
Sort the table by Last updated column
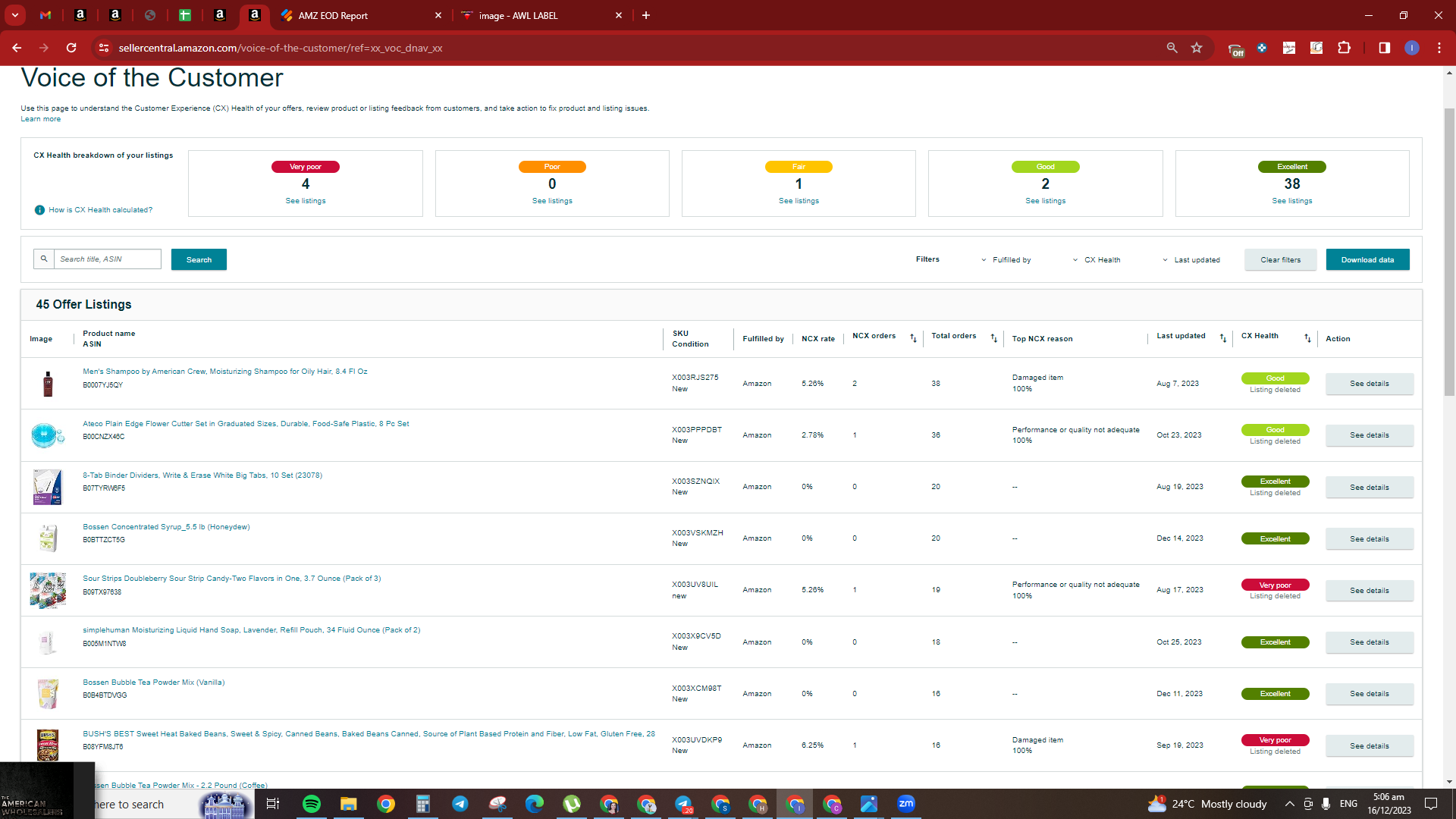(1222, 338)
